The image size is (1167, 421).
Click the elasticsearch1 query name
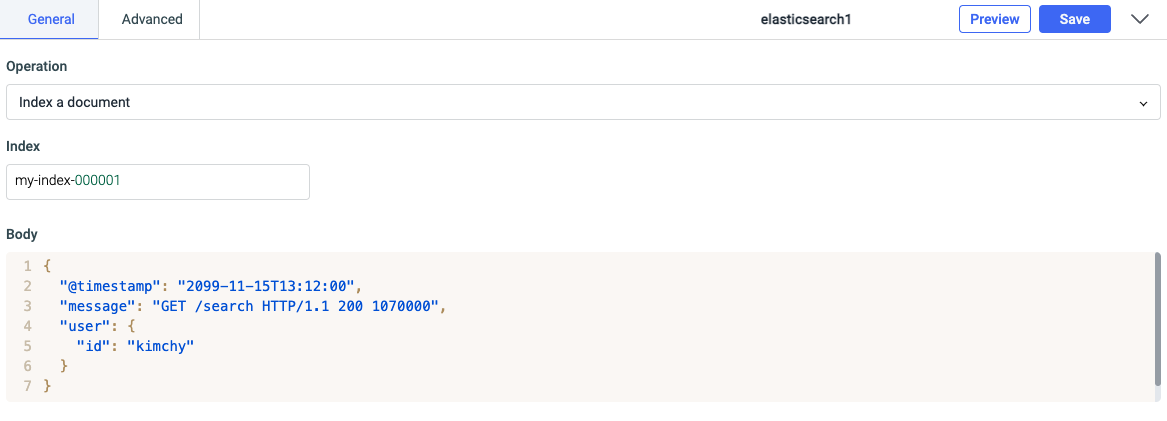pos(806,19)
